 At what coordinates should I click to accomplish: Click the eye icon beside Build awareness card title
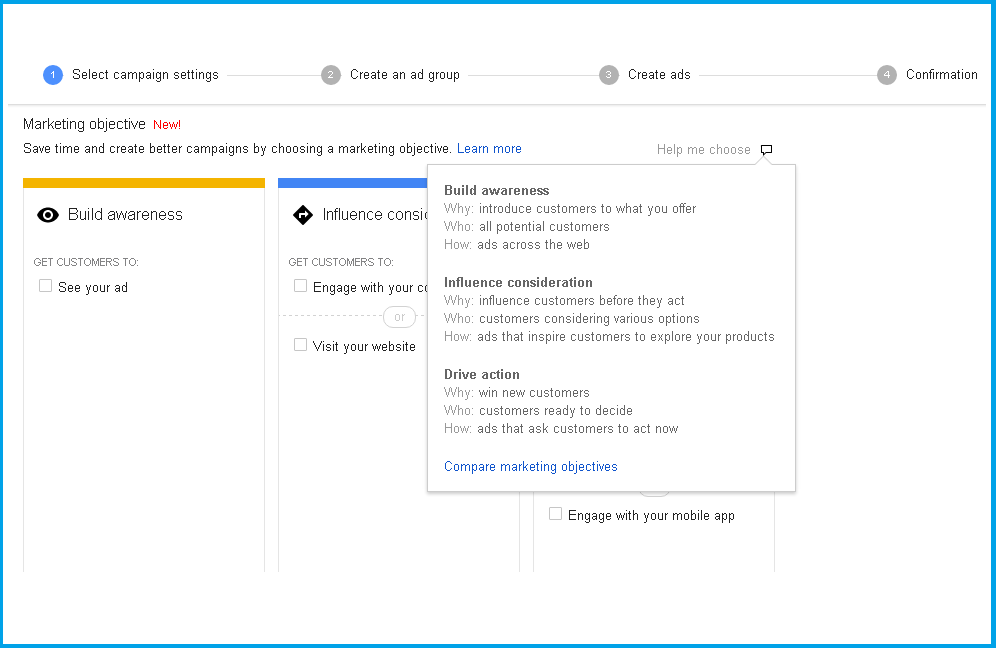point(48,215)
